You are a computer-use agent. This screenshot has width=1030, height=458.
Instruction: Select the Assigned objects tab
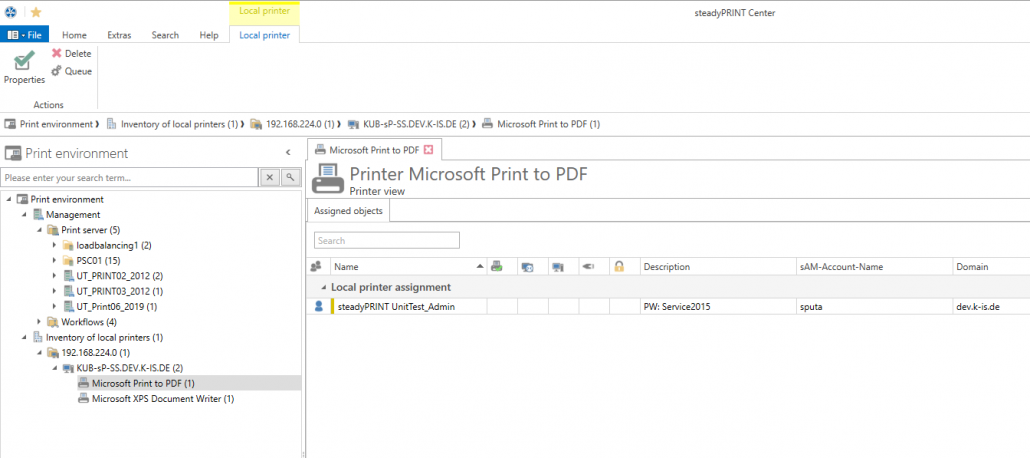[348, 211]
